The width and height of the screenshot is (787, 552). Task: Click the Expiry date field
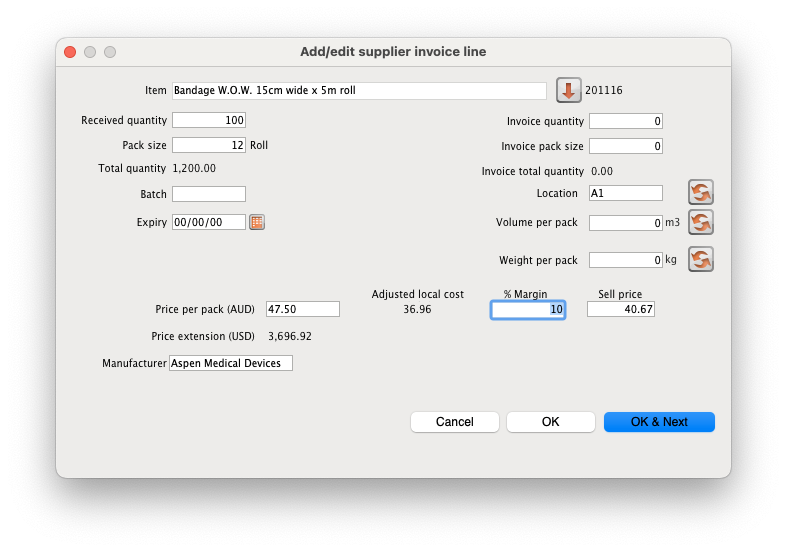(x=209, y=222)
